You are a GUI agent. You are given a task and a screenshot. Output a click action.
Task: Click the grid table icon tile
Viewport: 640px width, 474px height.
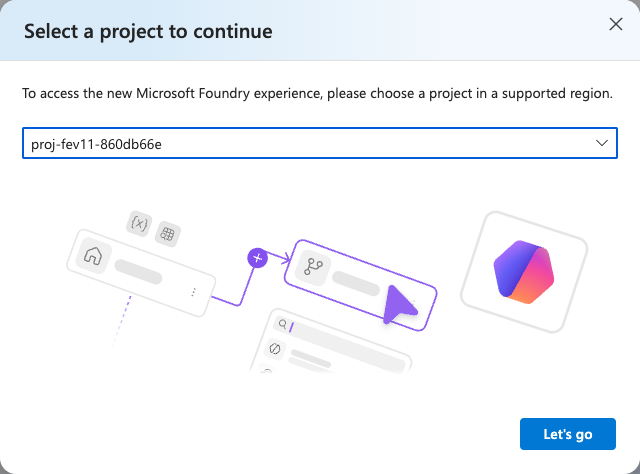point(167,234)
